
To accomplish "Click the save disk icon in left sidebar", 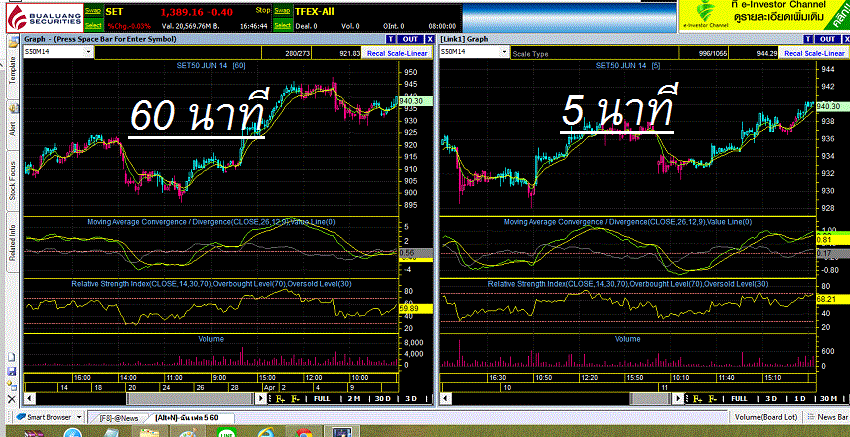I will click(x=12, y=372).
